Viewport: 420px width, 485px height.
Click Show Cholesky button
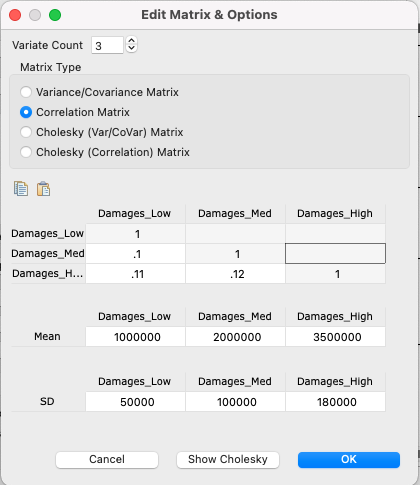(228, 460)
